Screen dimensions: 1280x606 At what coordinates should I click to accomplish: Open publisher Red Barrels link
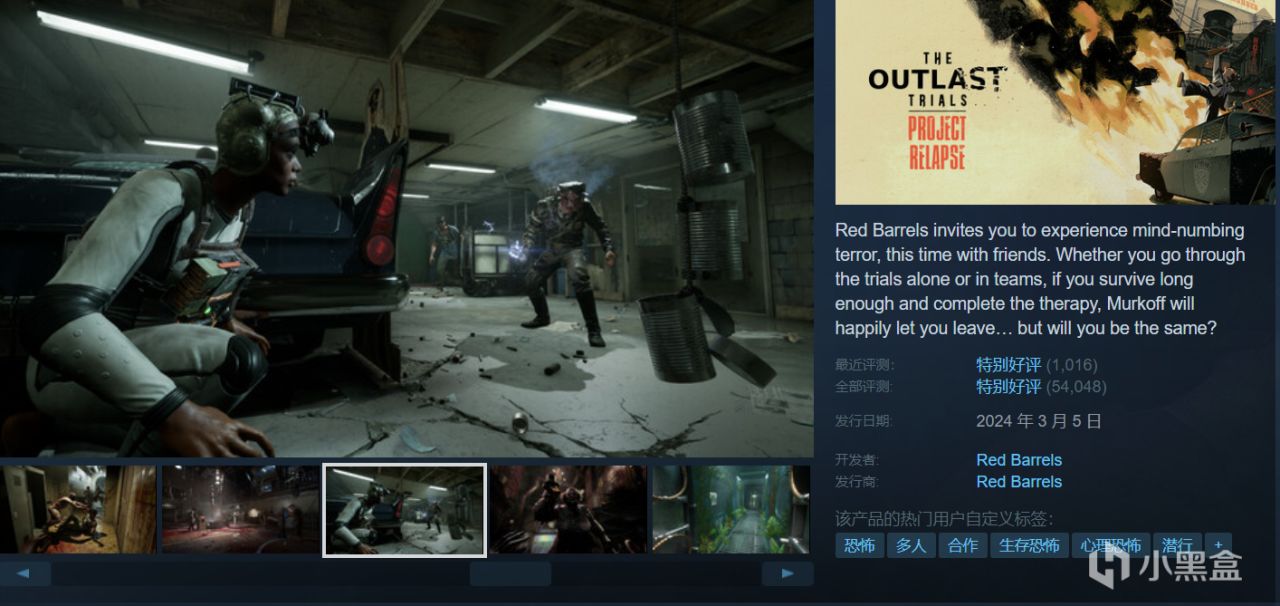1019,482
